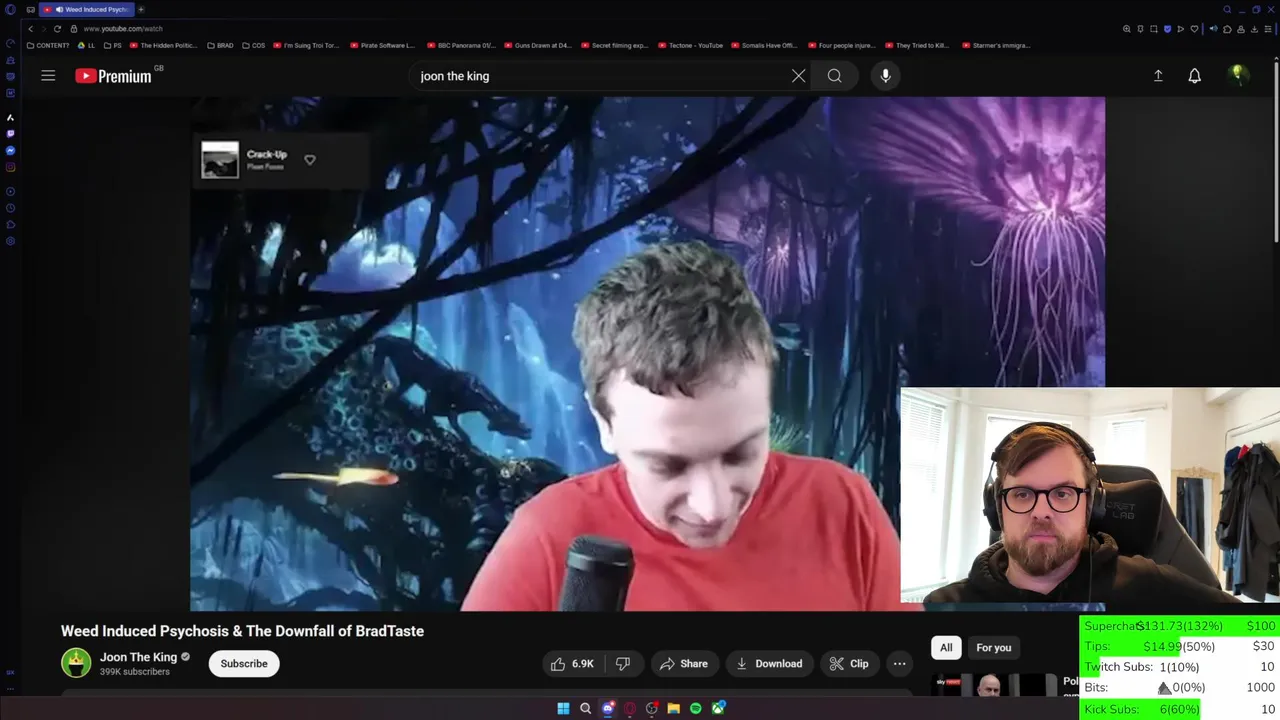Open Joon The King channel name
Screen dimensions: 1280x720
(138, 657)
